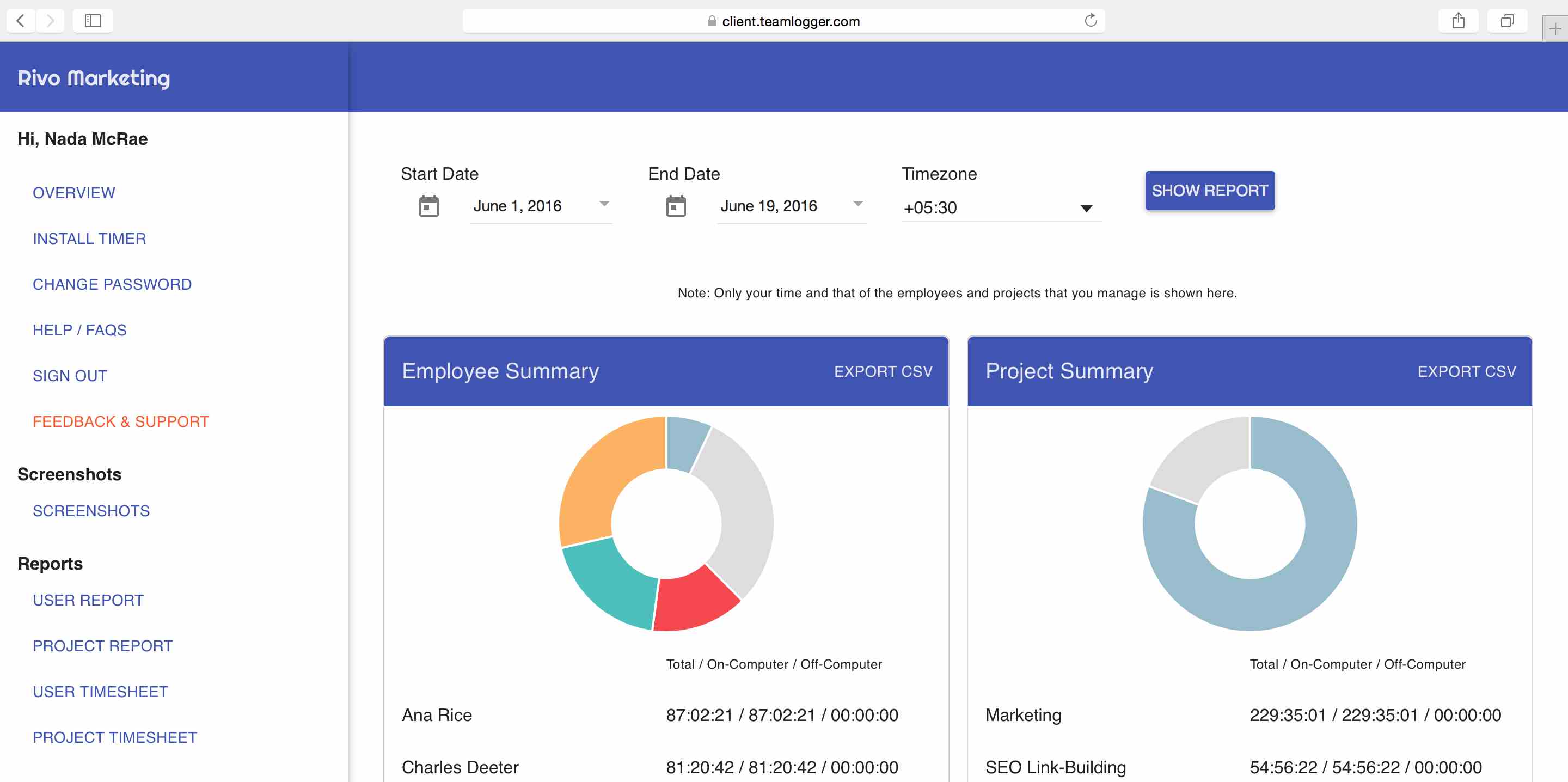Expand the End Date dropdown arrow

pyautogui.click(x=857, y=204)
